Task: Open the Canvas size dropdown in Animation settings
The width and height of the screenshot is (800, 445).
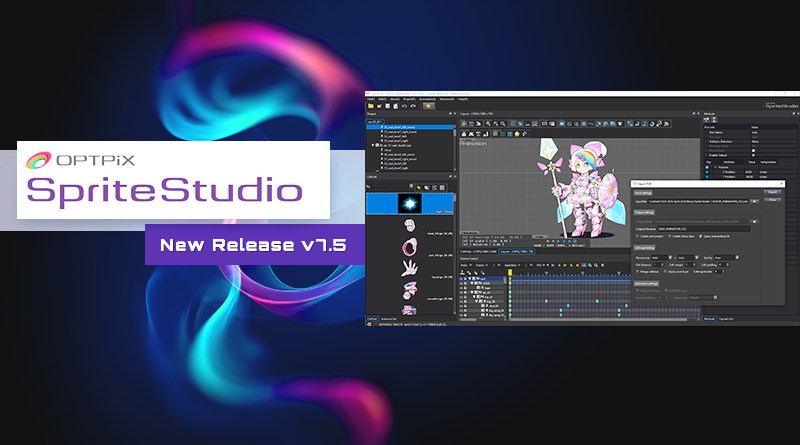Action: (703, 298)
